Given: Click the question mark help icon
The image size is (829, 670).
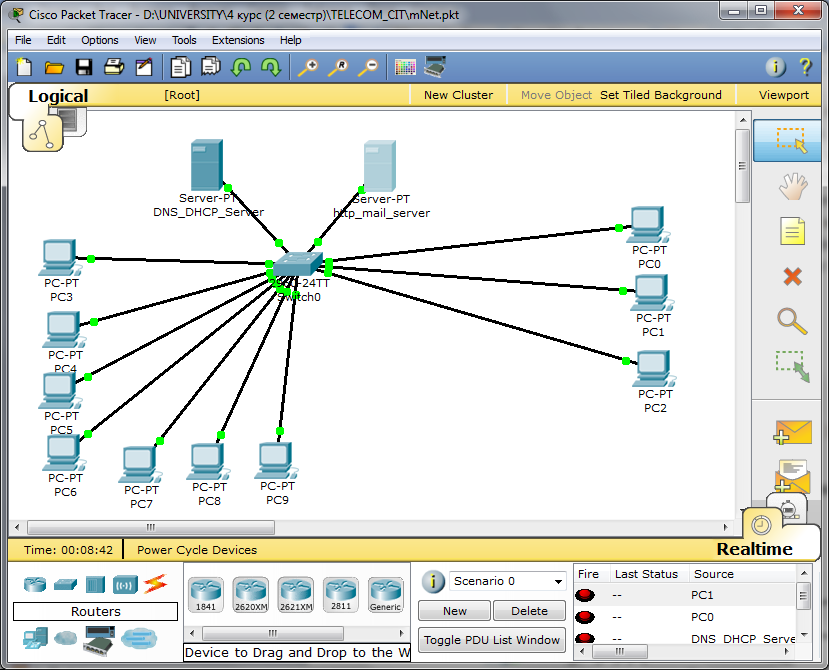Looking at the screenshot, I should pyautogui.click(x=805, y=67).
